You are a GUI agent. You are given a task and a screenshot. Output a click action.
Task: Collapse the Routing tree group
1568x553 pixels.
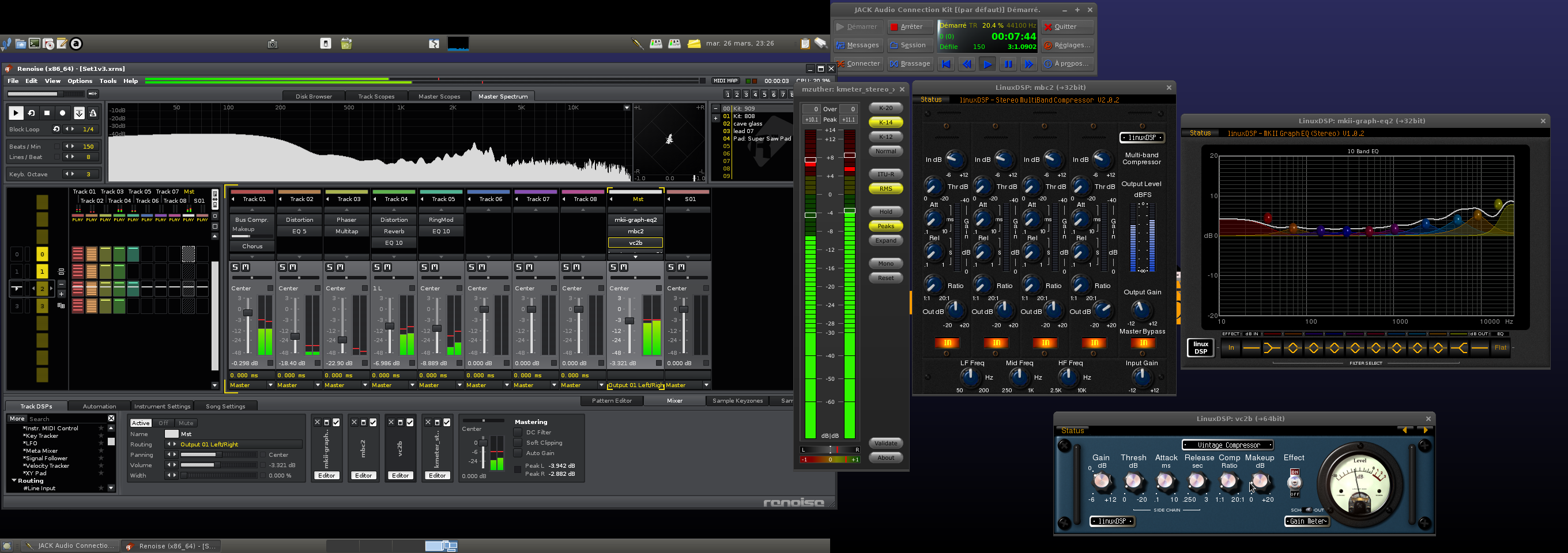click(14, 480)
